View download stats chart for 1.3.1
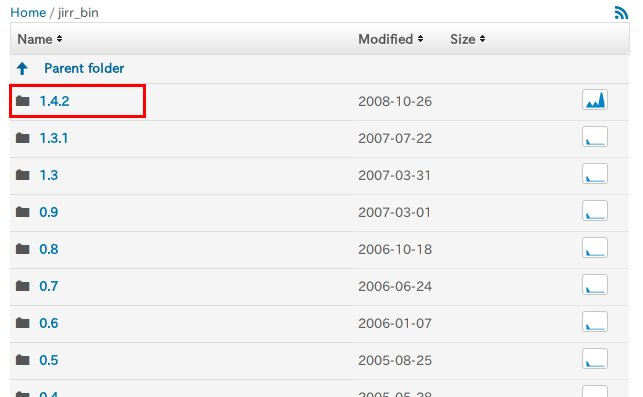Screen dimensions: 643x397 pyautogui.click(x=595, y=137)
